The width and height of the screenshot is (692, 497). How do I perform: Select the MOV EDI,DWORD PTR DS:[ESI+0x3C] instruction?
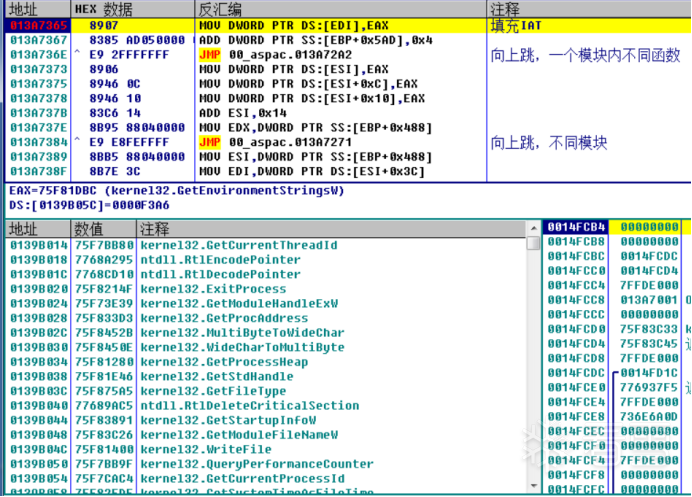click(312, 171)
